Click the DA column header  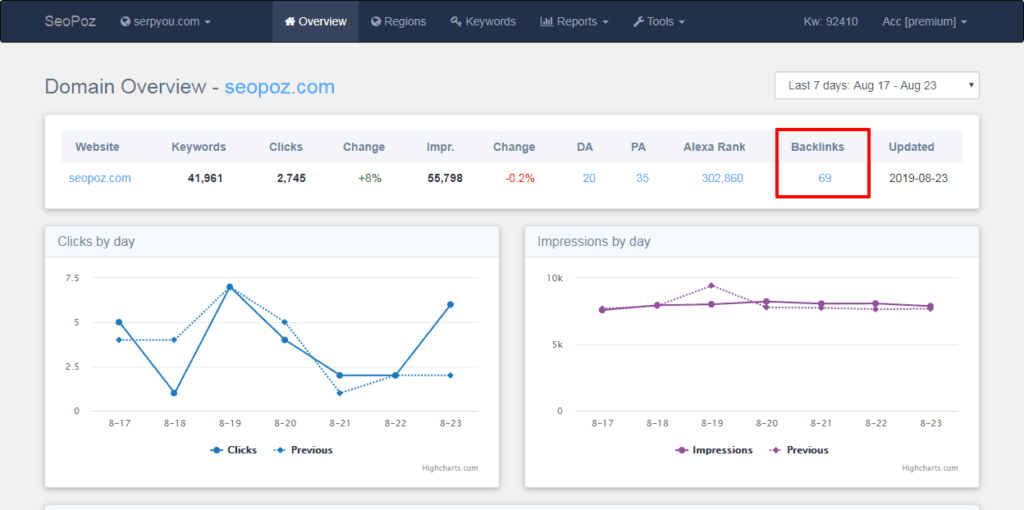click(x=585, y=147)
